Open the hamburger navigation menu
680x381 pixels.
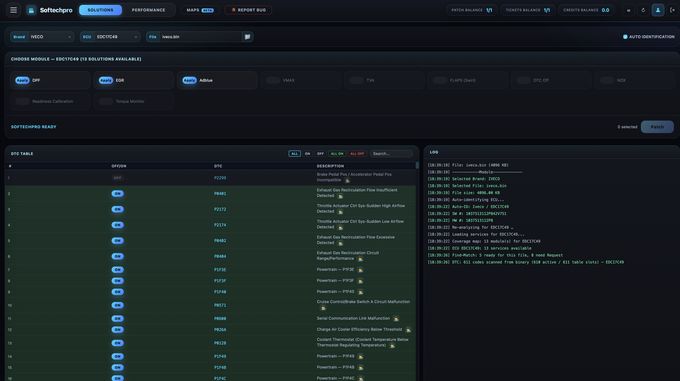tap(13, 10)
